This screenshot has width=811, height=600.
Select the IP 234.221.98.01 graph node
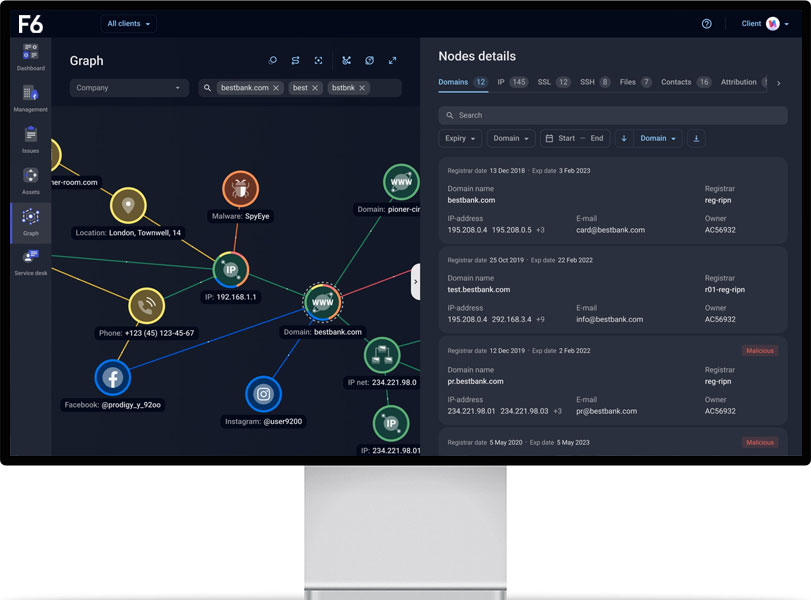point(391,424)
